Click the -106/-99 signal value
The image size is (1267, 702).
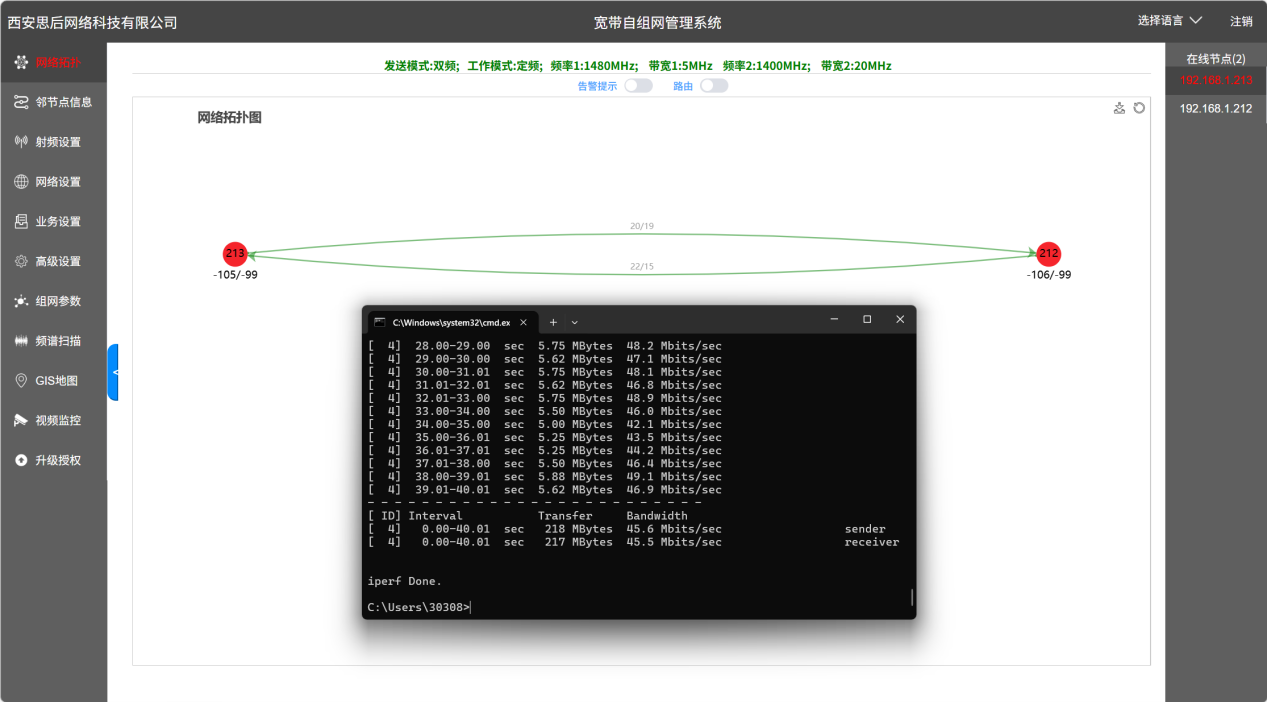[x=1048, y=275]
